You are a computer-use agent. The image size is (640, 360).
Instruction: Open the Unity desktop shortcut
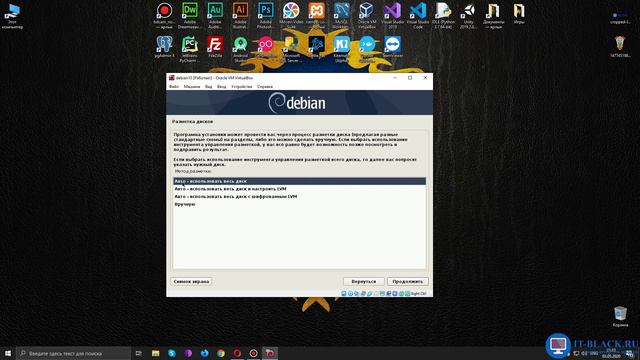[x=469, y=16]
